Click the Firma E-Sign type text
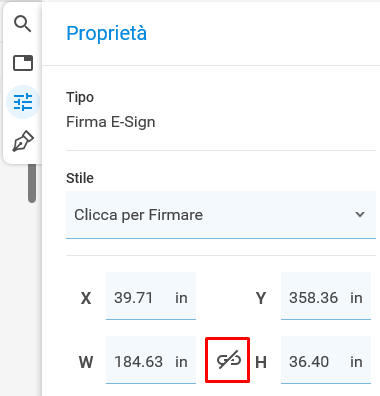 pyautogui.click(x=111, y=122)
